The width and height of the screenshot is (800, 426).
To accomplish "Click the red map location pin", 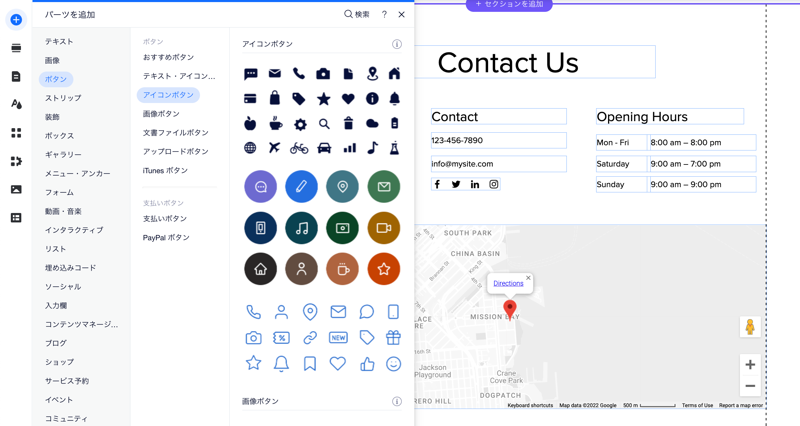I will pos(510,309).
